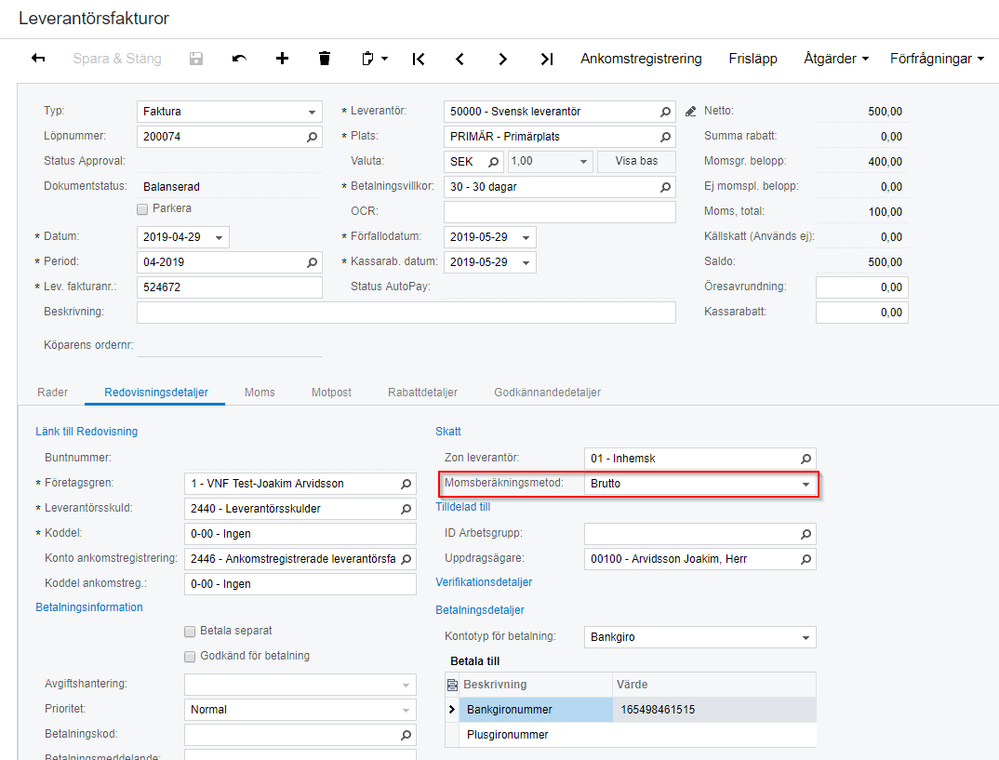Viewport: 999px width, 760px height.
Task: Open the Typ Faktura dropdown
Action: pos(312,112)
